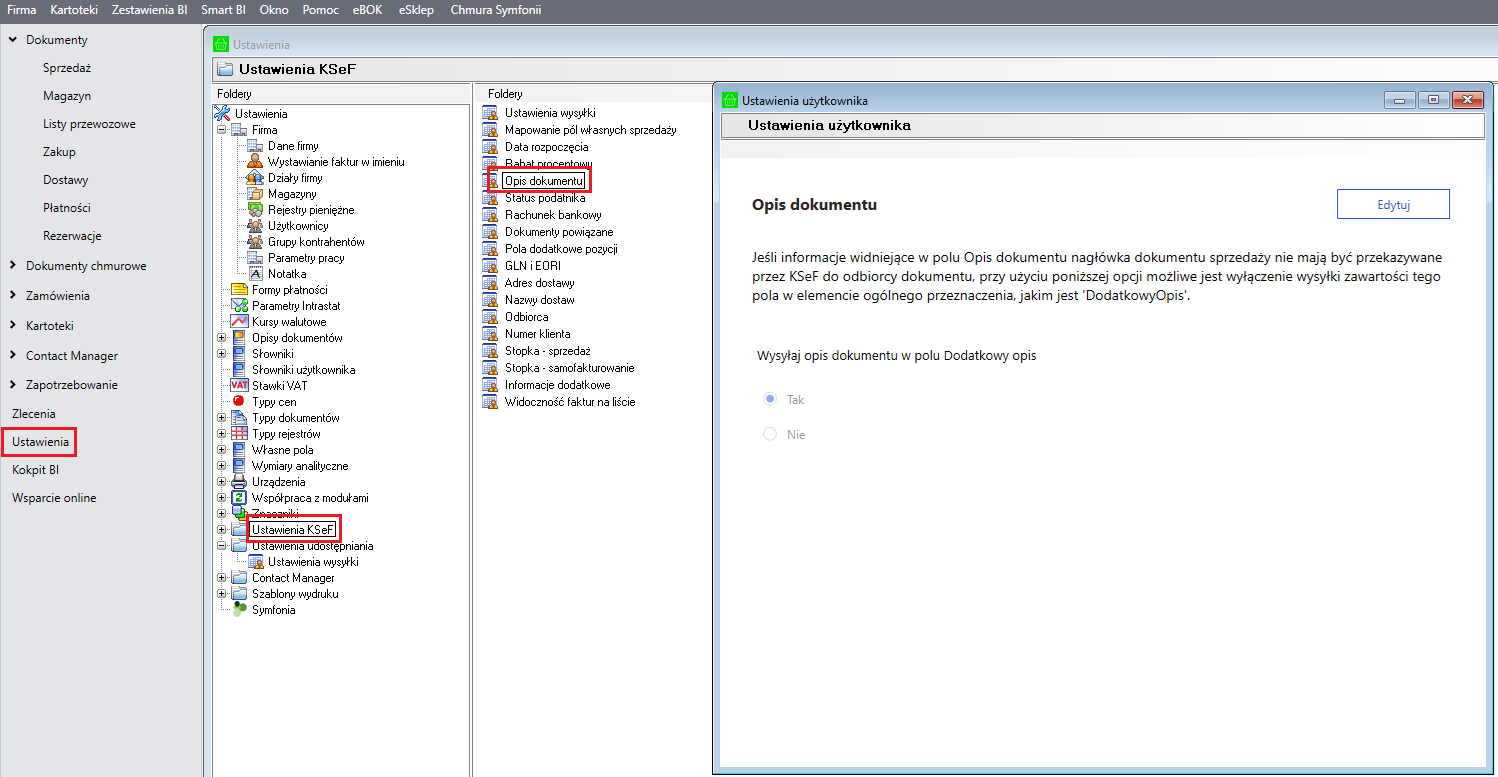Click the icon beside Data rozpoczęcia
This screenshot has height=777, width=1498.
490,147
